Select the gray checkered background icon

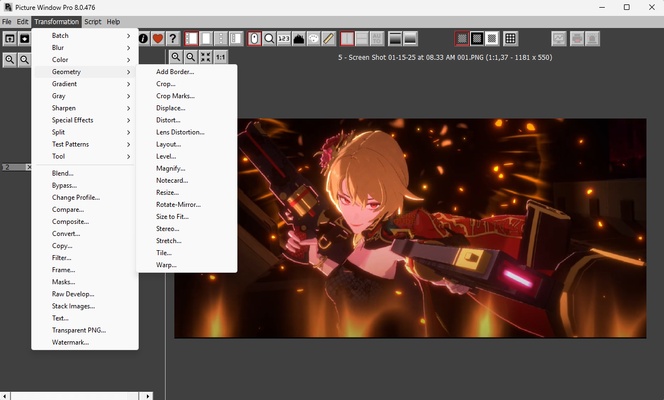pyautogui.click(x=462, y=39)
